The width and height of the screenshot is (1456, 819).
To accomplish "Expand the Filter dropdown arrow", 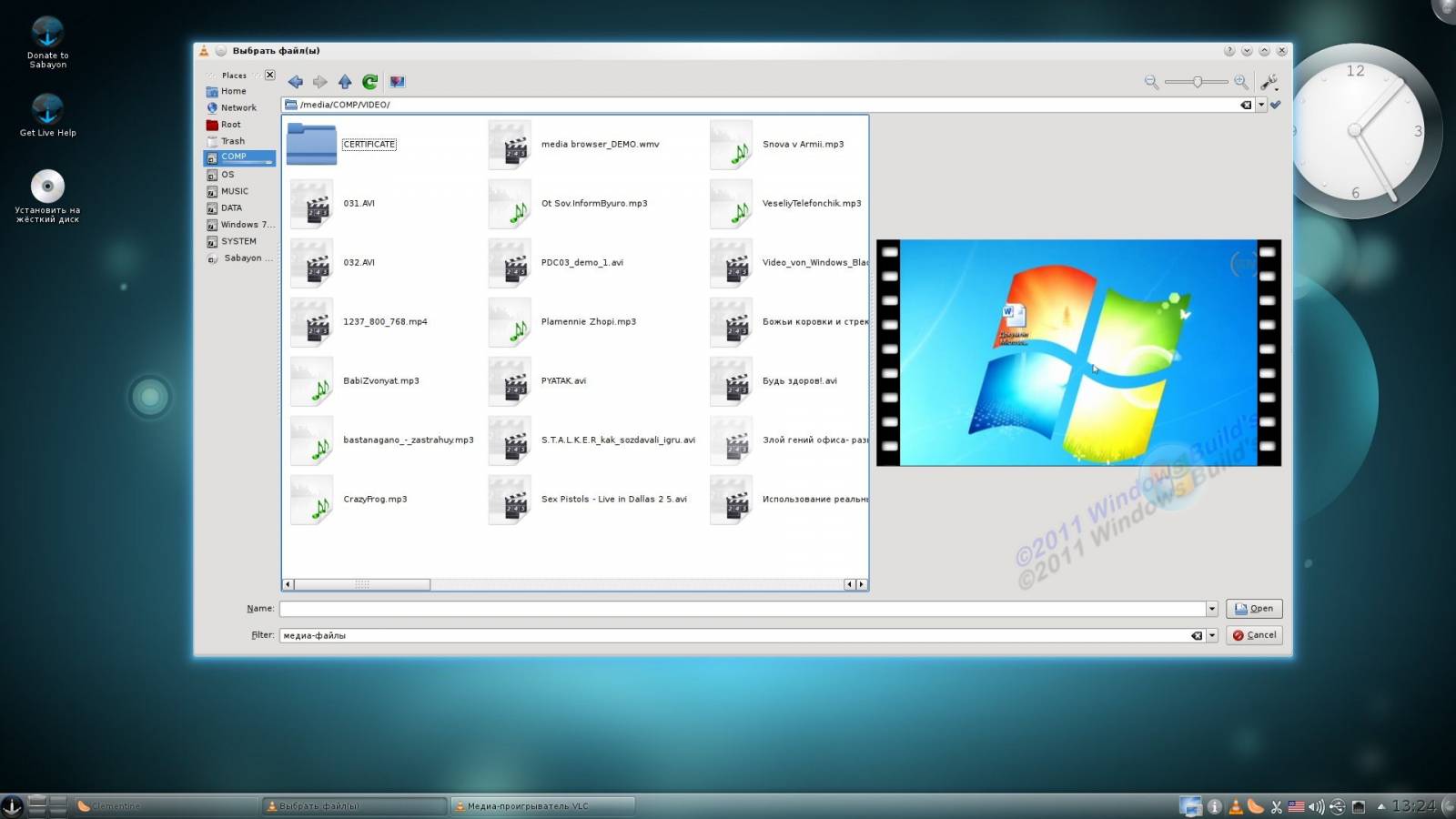I will pos(1212,635).
